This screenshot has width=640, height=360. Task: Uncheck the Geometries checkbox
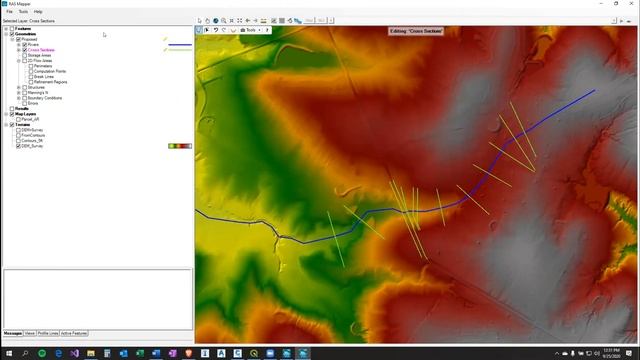[12, 34]
